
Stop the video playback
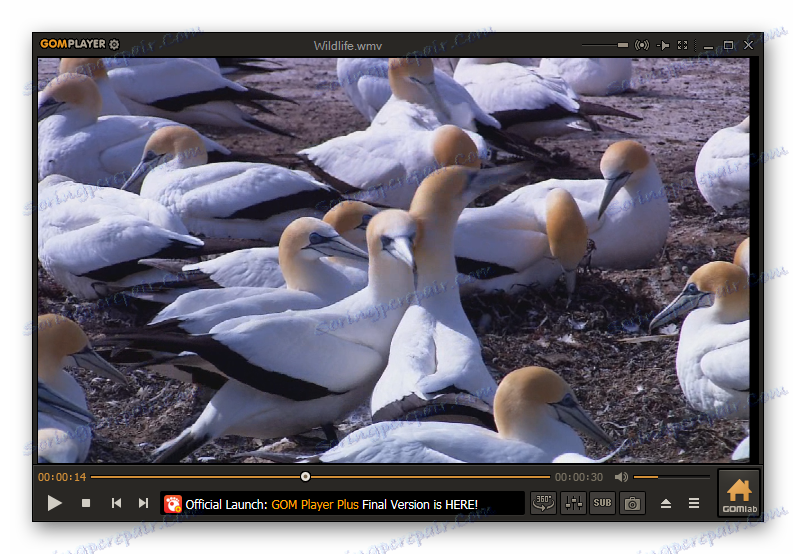click(x=86, y=503)
